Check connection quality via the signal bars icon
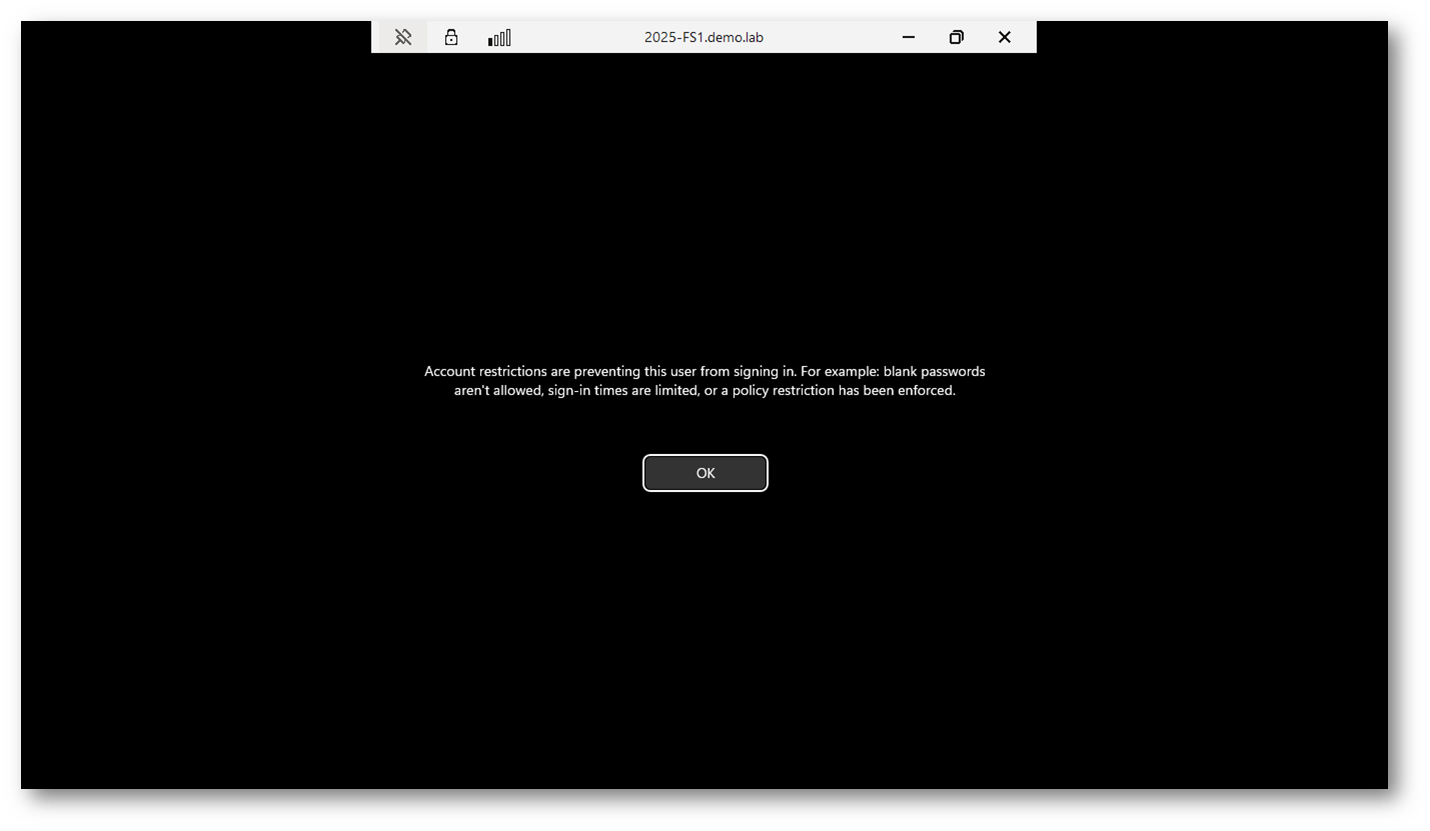This screenshot has height=831, width=1430. coord(499,37)
